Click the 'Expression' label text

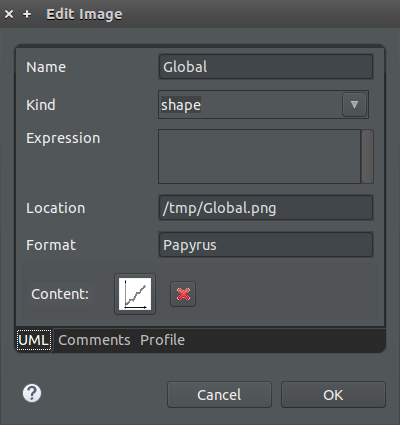click(63, 138)
